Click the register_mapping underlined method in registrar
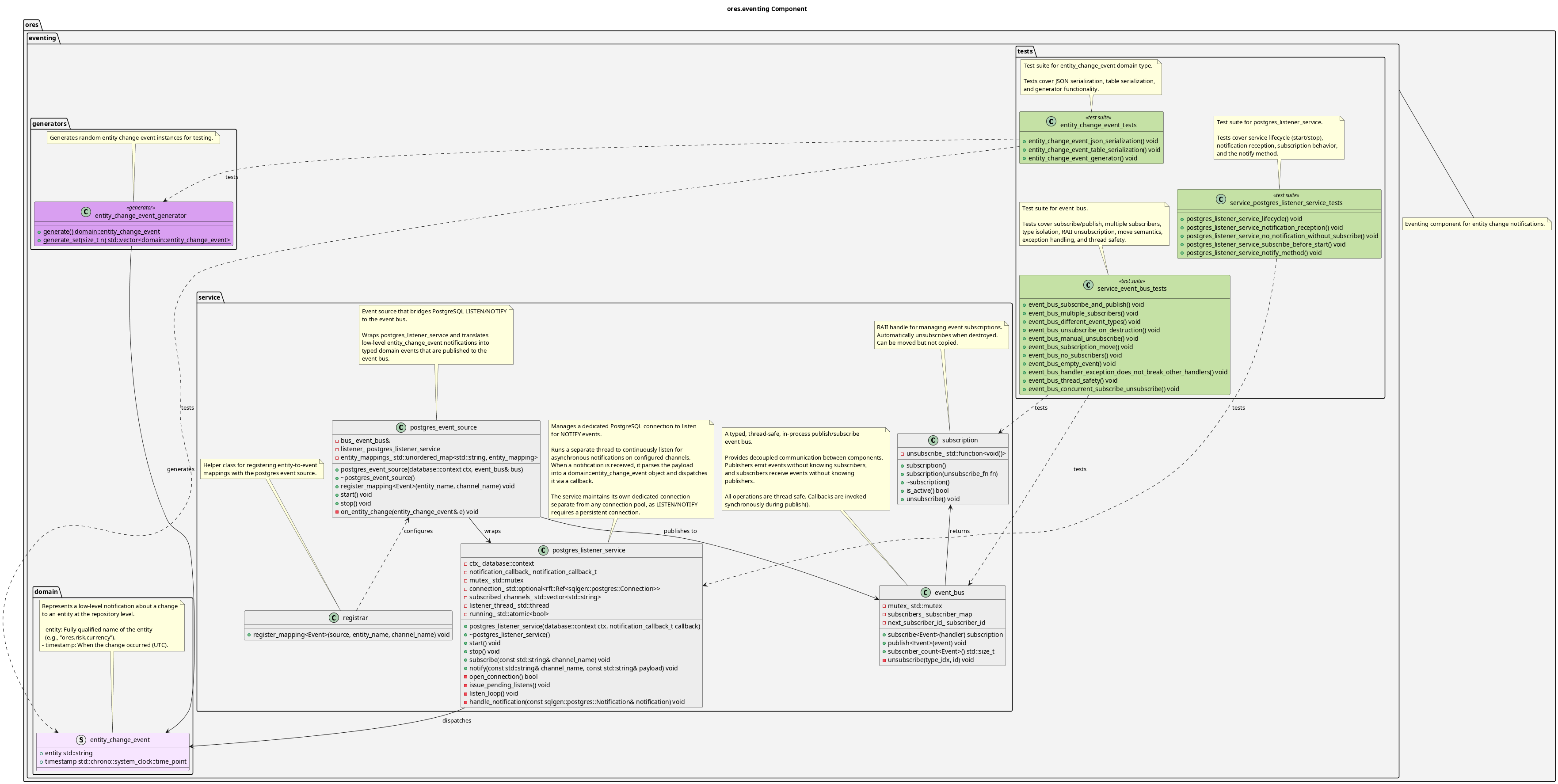Viewport: 1558px width, 784px height. point(351,635)
